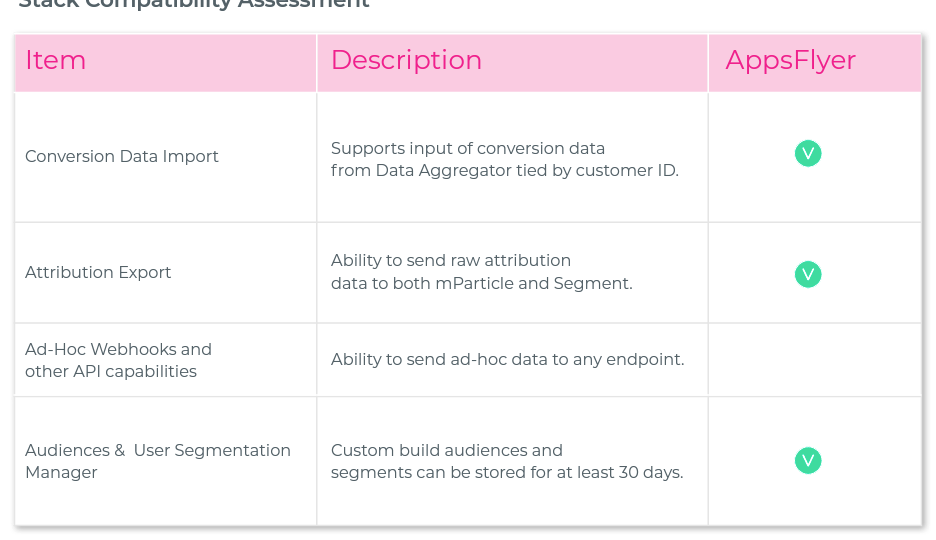Viewport: 936px width, 540px height.
Task: Click the green check icon for Audiences & User Segmentation
Action: pyautogui.click(x=808, y=461)
